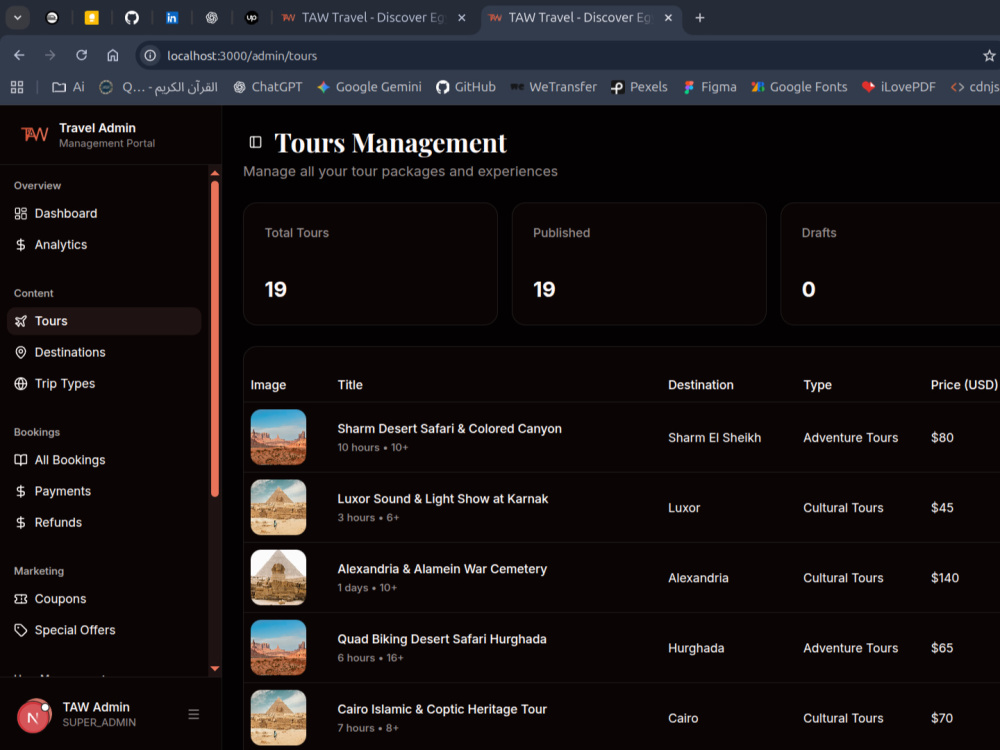The width and height of the screenshot is (1000, 750).
Task: Click the sidebar scrollbar up arrow
Action: (x=215, y=173)
